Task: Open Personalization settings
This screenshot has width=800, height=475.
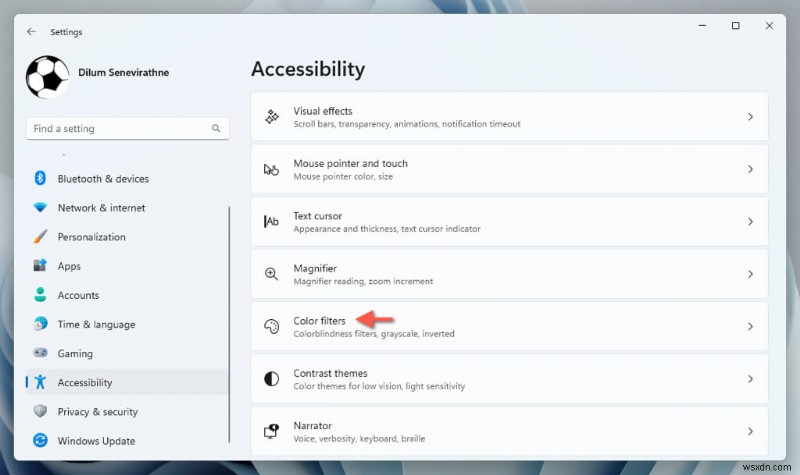Action: [x=91, y=237]
